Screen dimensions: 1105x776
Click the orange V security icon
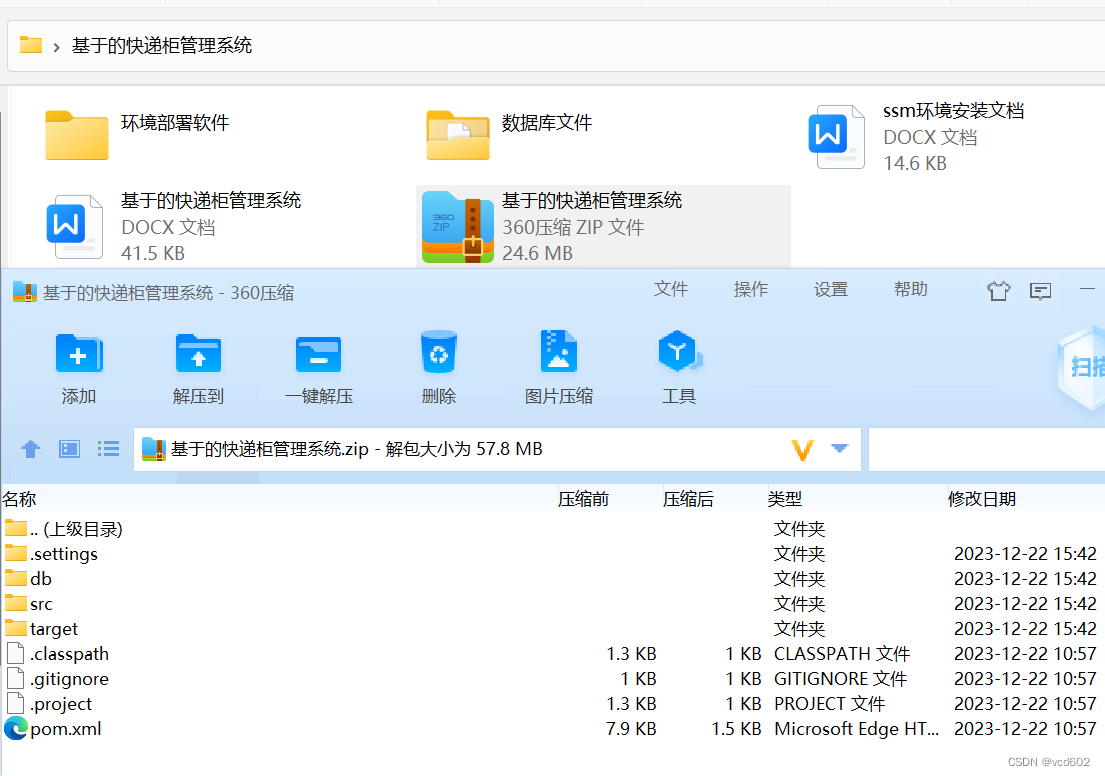803,450
